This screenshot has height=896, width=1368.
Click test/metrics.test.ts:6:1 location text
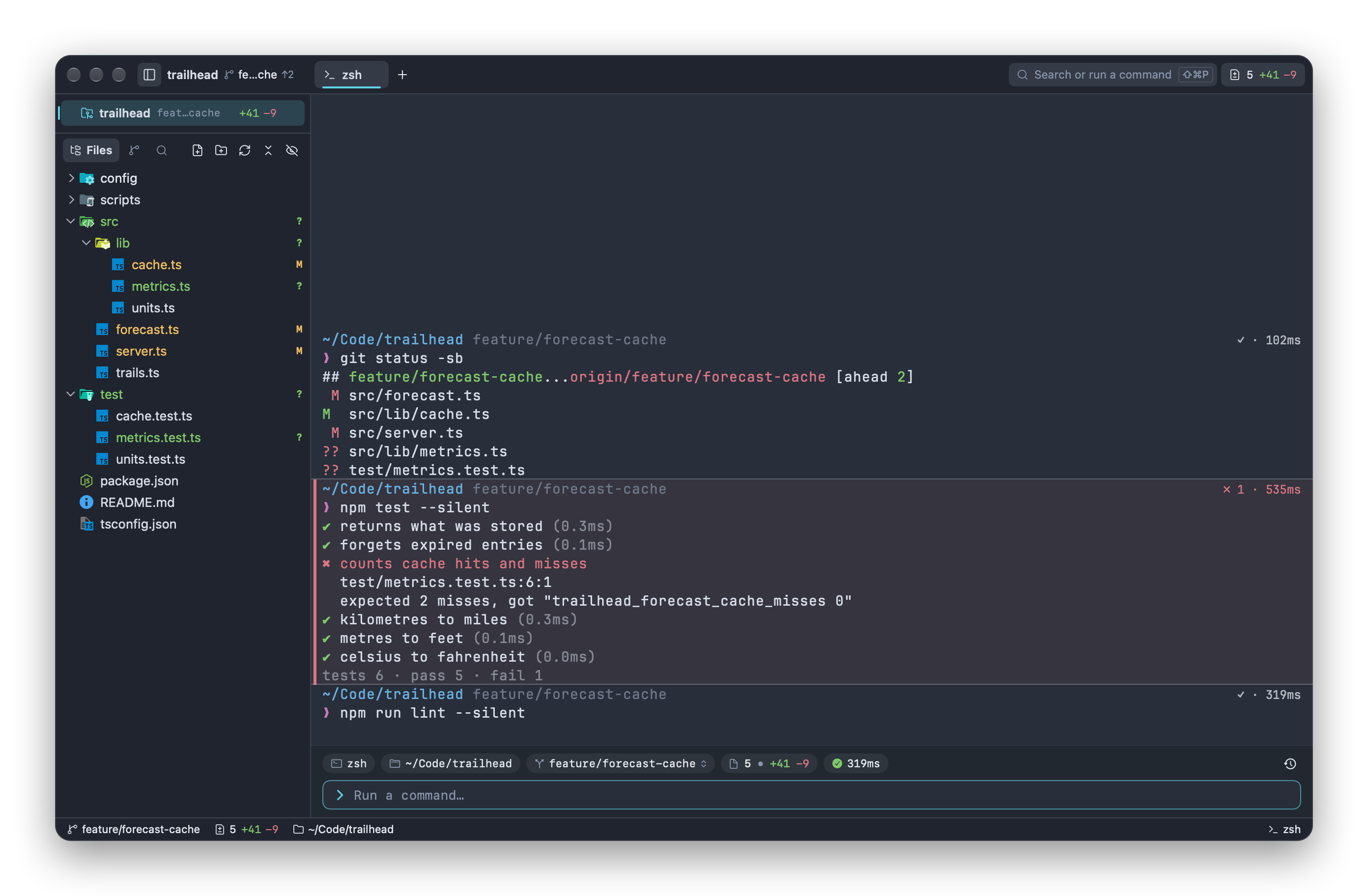[446, 582]
